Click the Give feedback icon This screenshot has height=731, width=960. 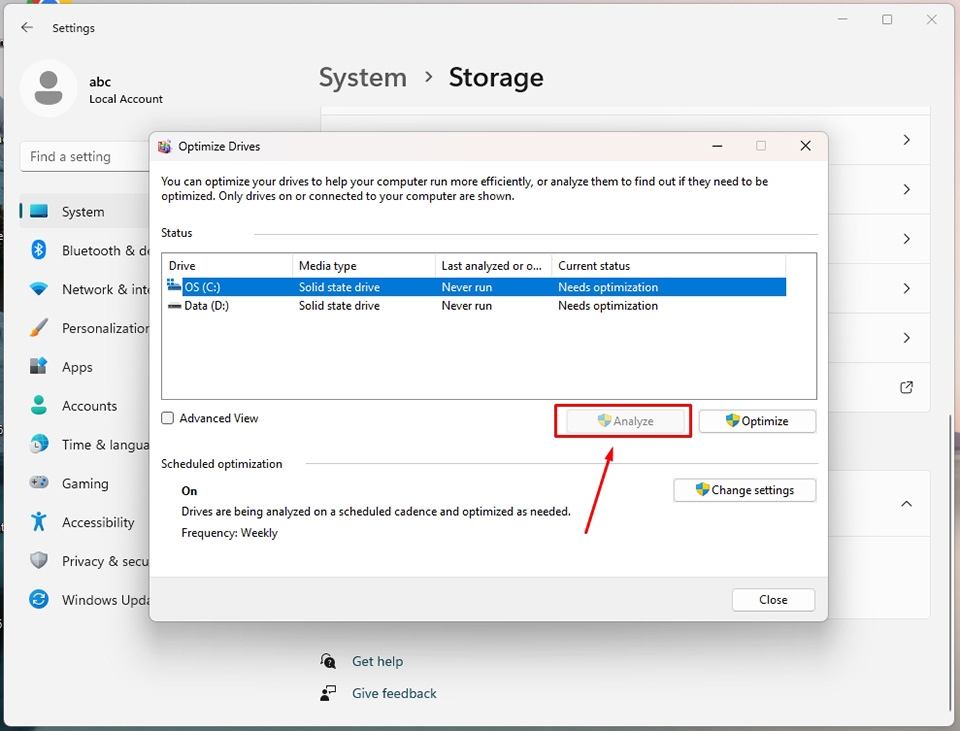point(328,692)
